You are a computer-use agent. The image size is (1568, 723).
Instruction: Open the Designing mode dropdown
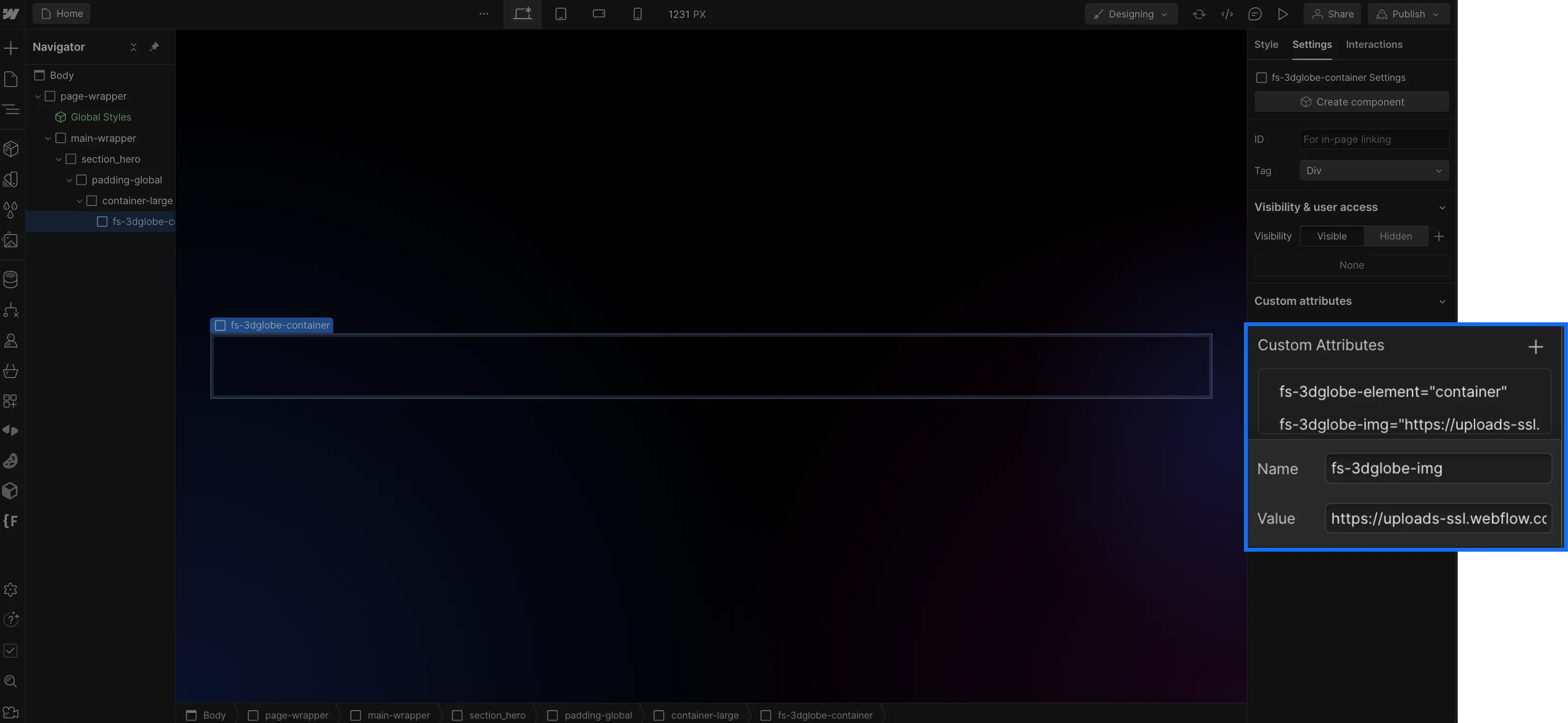(1131, 14)
